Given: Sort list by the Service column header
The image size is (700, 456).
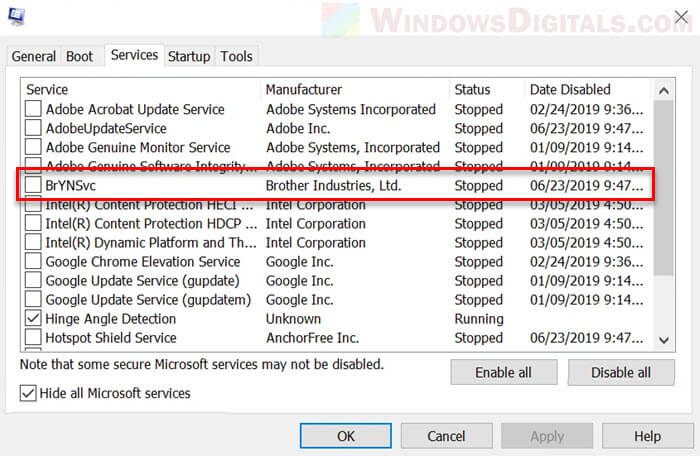Looking at the screenshot, I should coord(140,90).
